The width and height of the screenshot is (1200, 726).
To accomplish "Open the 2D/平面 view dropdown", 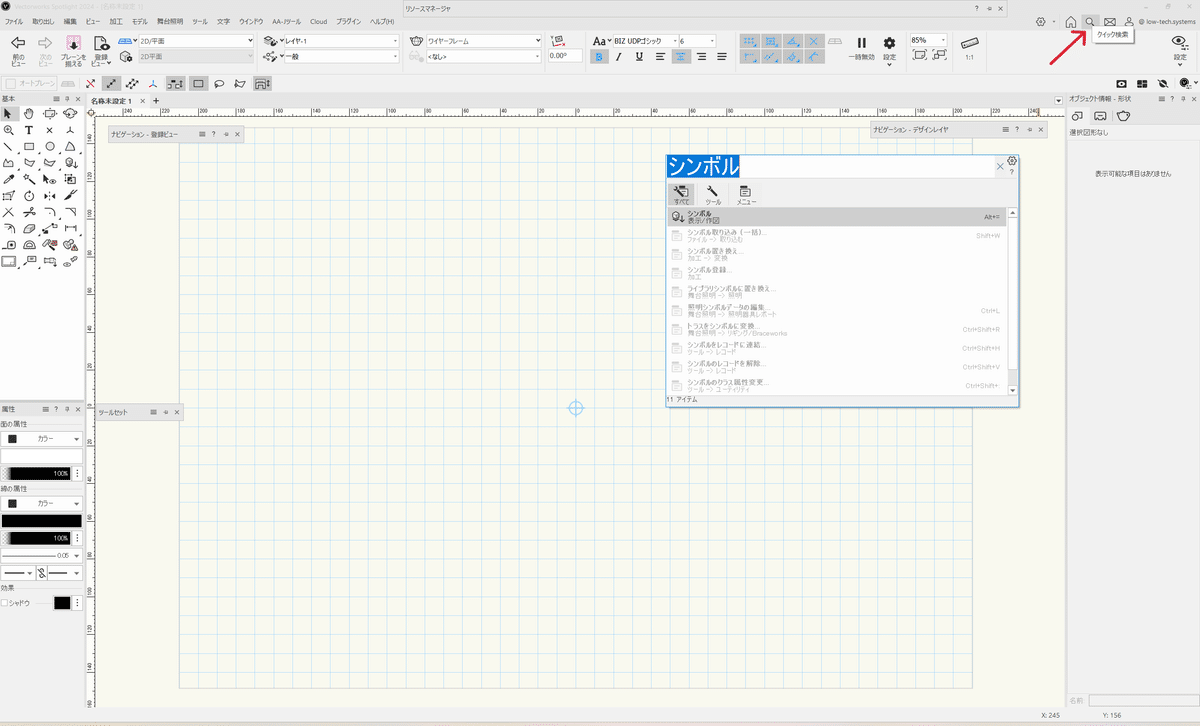I will pos(196,41).
